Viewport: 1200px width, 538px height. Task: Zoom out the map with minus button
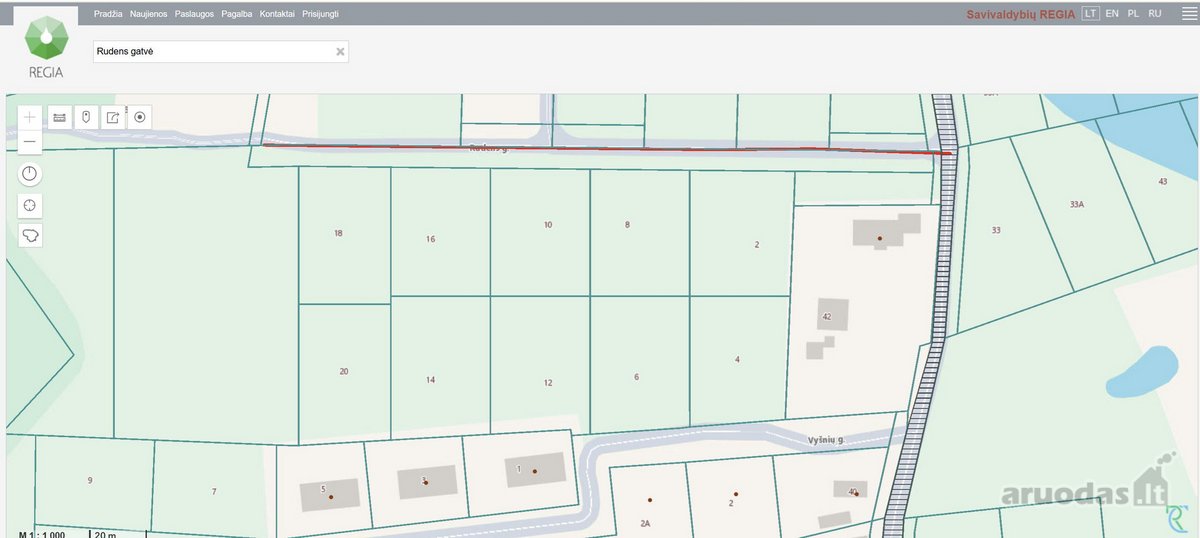pos(30,142)
